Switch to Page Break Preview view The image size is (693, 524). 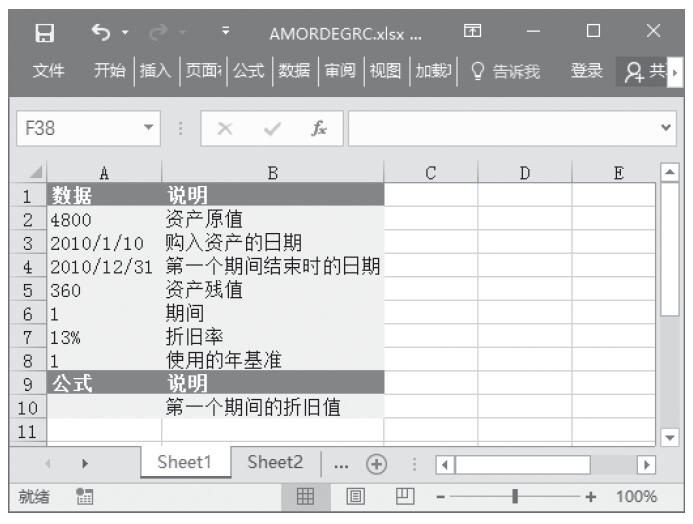coord(405,496)
